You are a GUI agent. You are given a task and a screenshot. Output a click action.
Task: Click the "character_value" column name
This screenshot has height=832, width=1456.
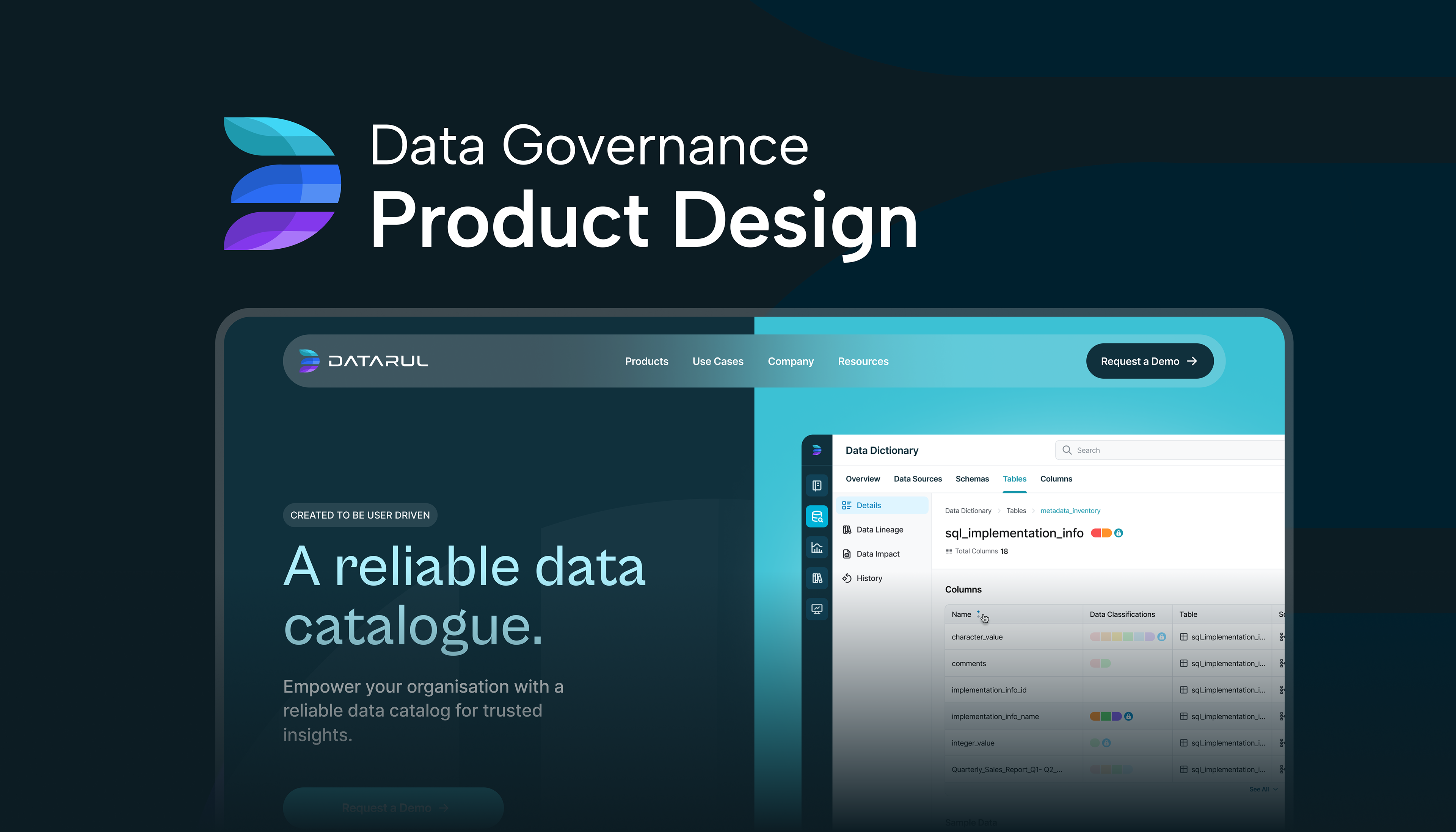tap(977, 637)
